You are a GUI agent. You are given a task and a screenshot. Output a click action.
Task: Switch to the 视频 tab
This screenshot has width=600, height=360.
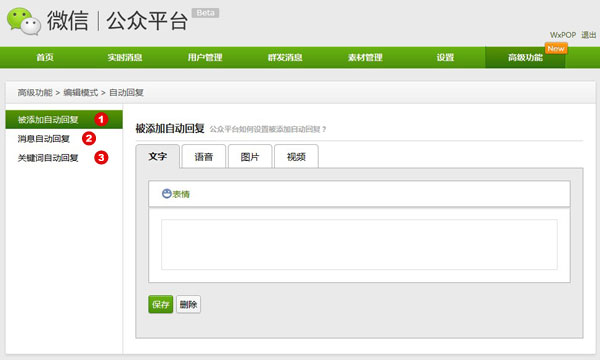coord(296,156)
